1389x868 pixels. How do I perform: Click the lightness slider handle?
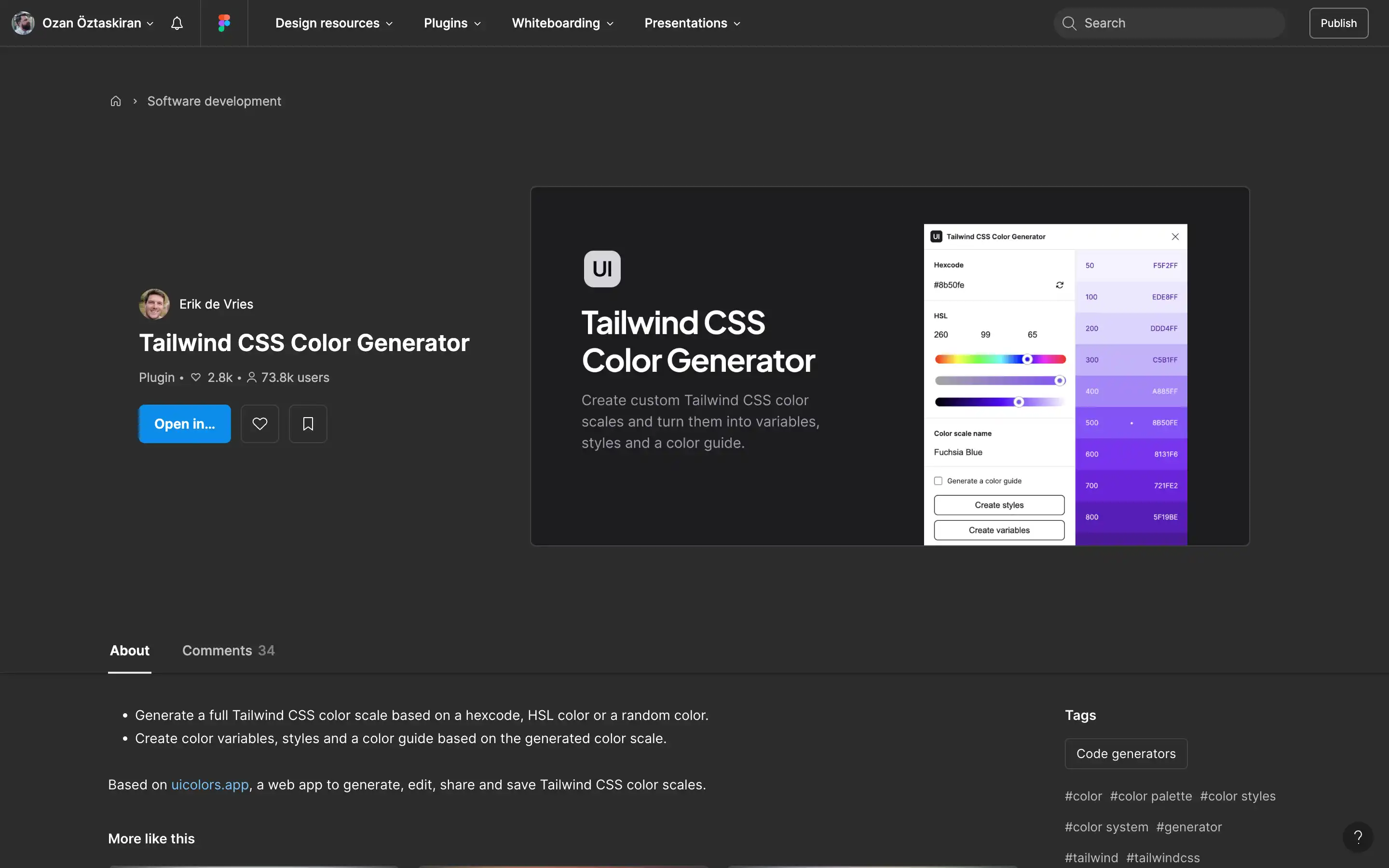coord(1019,402)
